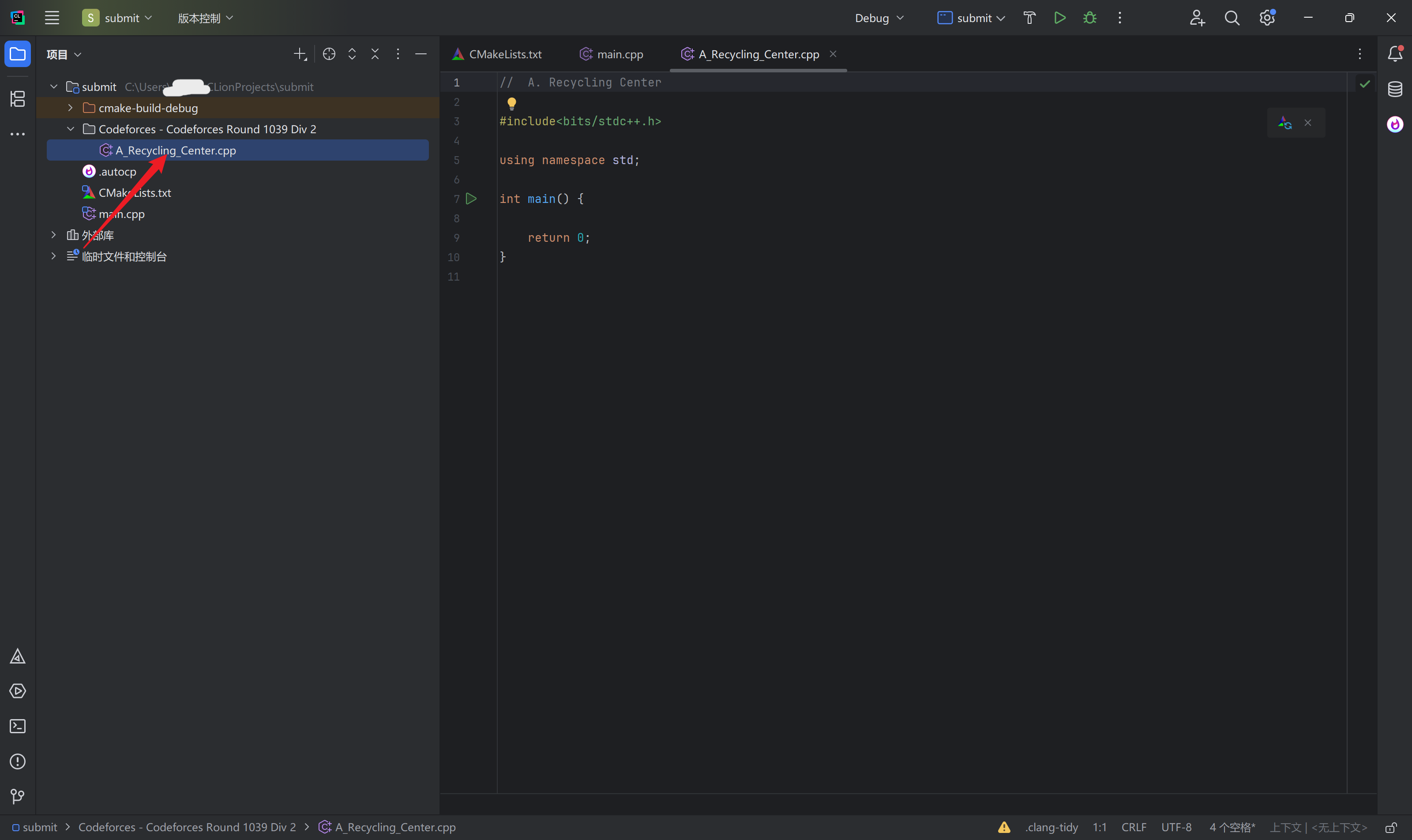The image size is (1412, 840).
Task: Open the Debug build profile dropdown
Action: coord(879,18)
